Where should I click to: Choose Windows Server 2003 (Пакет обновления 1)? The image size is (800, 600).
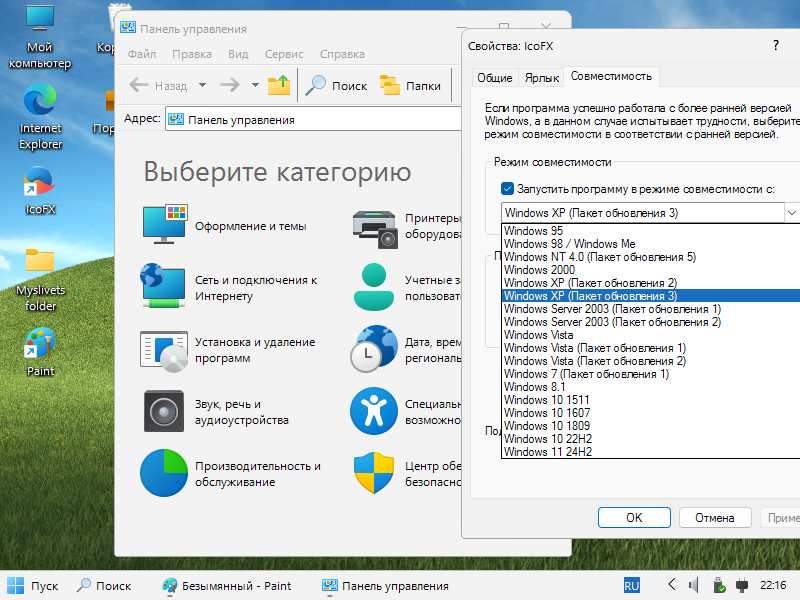651,309
